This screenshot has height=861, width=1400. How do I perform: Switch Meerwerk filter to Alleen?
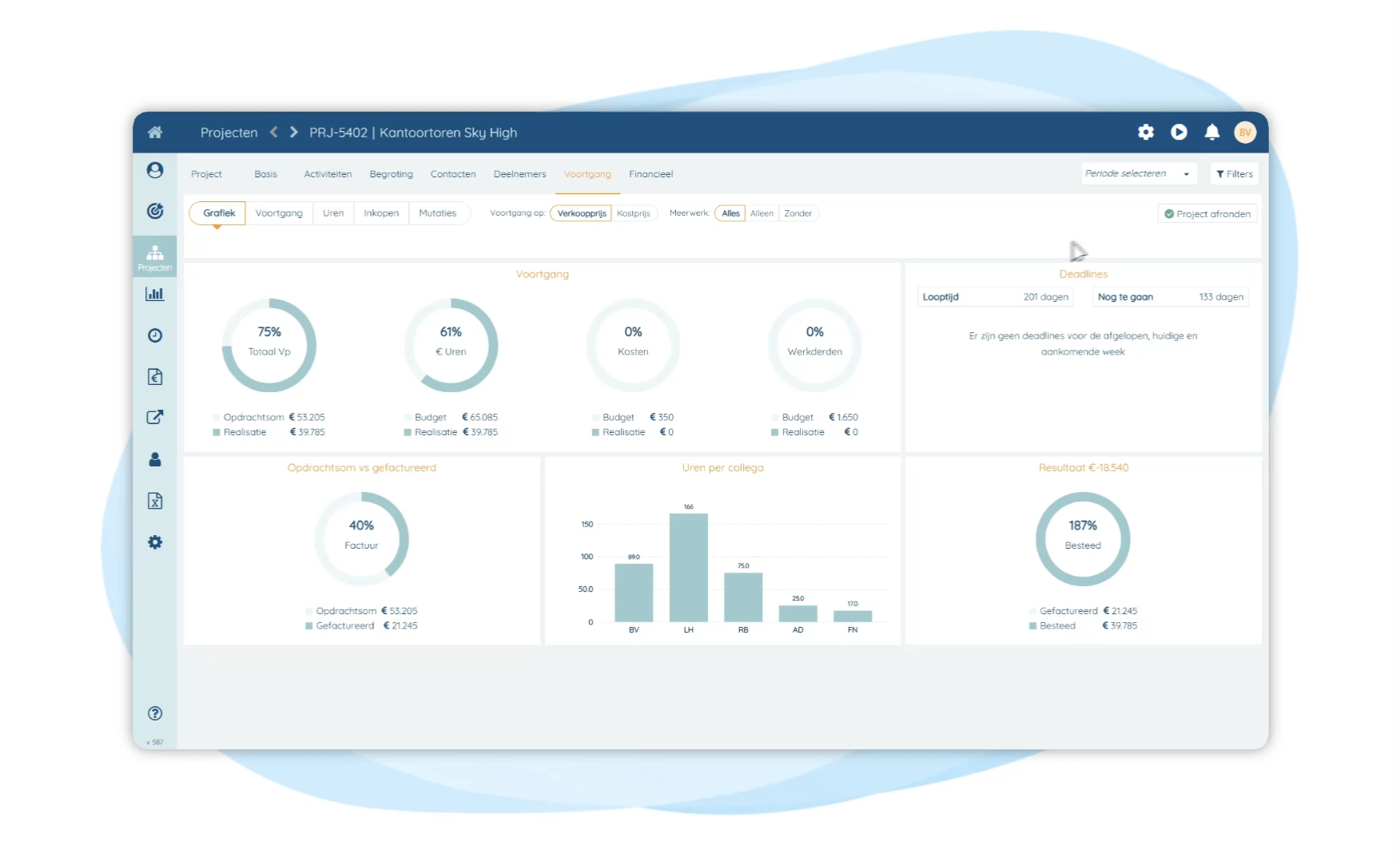(762, 213)
